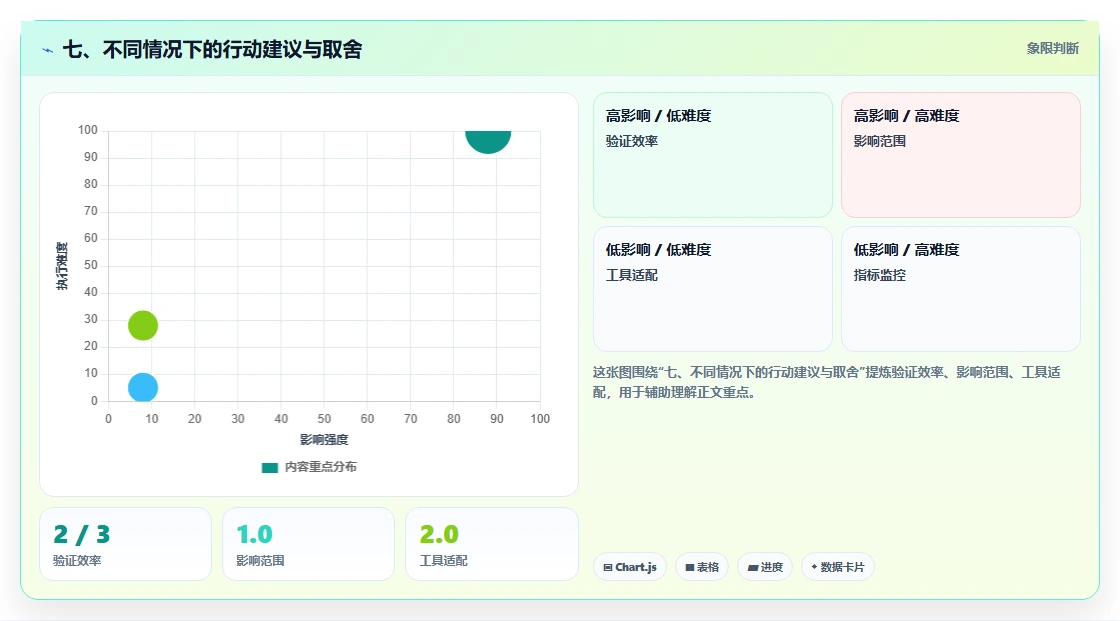Click the 50 label on the x-axis
This screenshot has width=1120, height=621.
(x=324, y=419)
